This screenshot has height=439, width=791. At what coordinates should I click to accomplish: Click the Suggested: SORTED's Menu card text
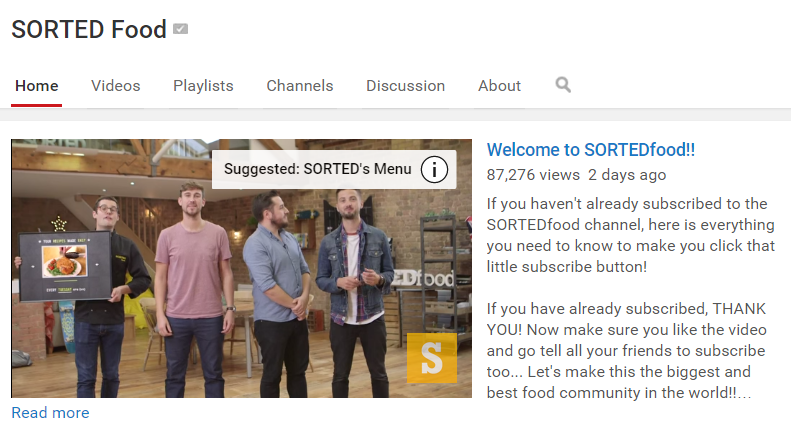tap(318, 169)
